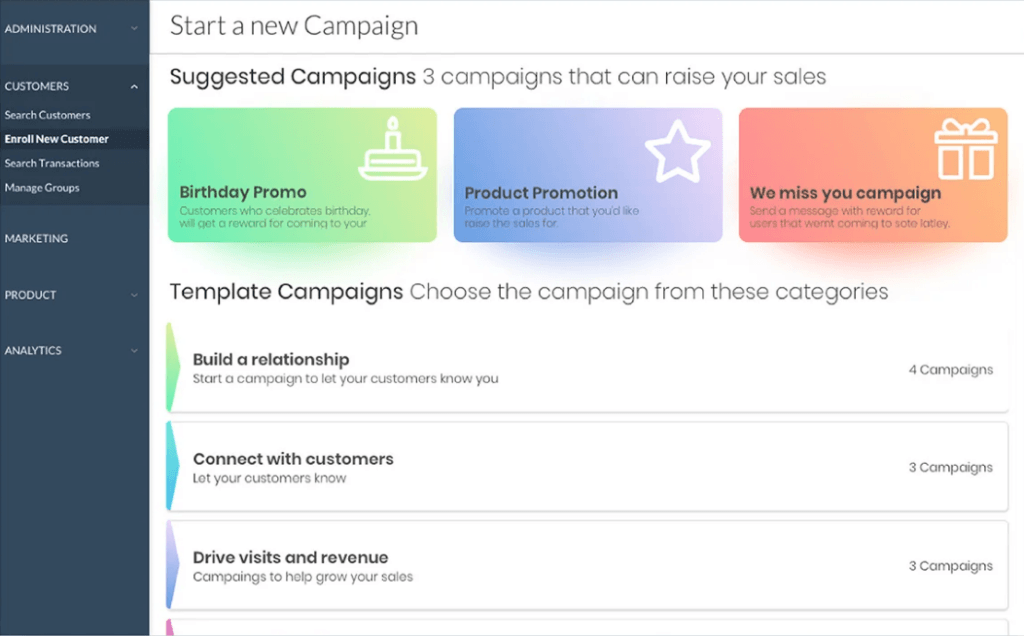Click the pink arrow at the bottom category

[172, 630]
